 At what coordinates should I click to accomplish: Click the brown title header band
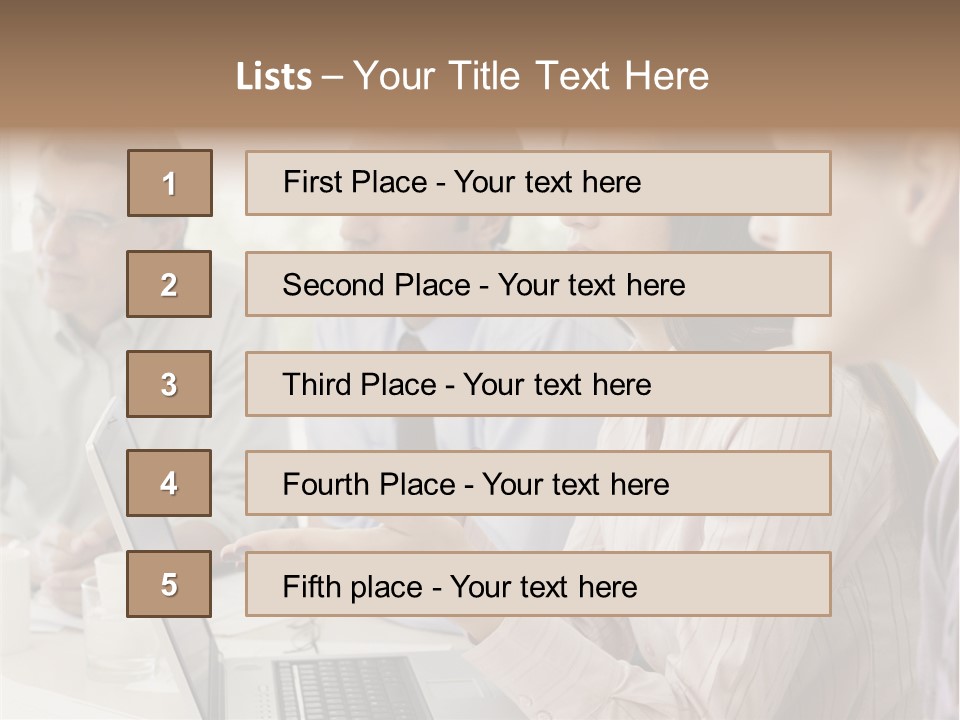480,64
